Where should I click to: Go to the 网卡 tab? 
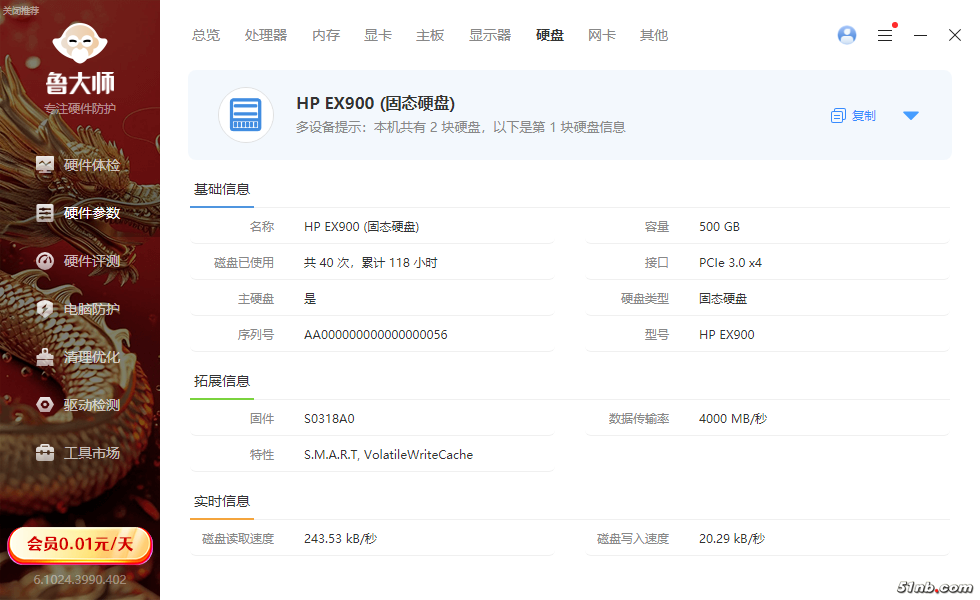point(602,35)
